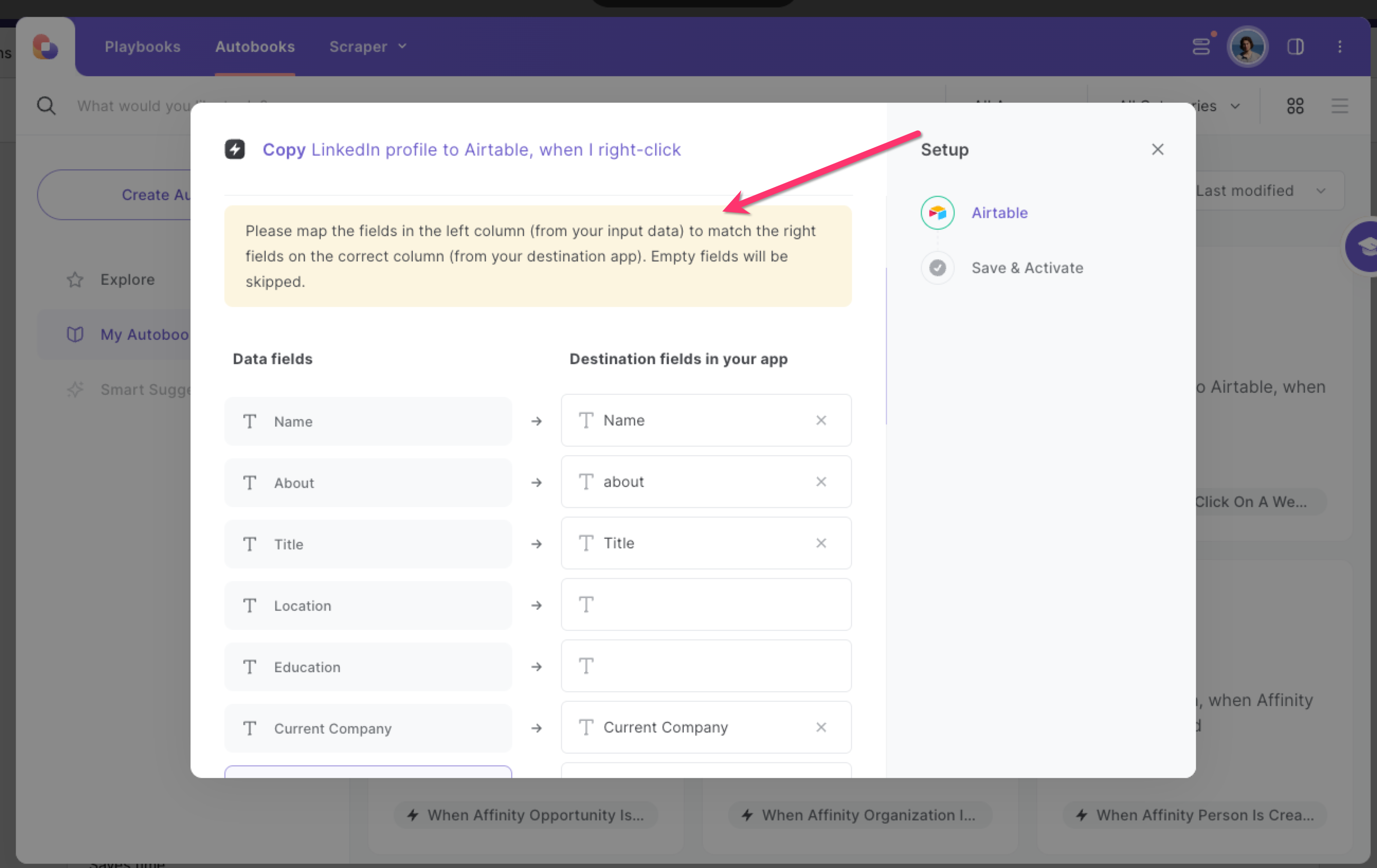
Task: Clear the 'about' destination mapping
Action: pyautogui.click(x=821, y=482)
